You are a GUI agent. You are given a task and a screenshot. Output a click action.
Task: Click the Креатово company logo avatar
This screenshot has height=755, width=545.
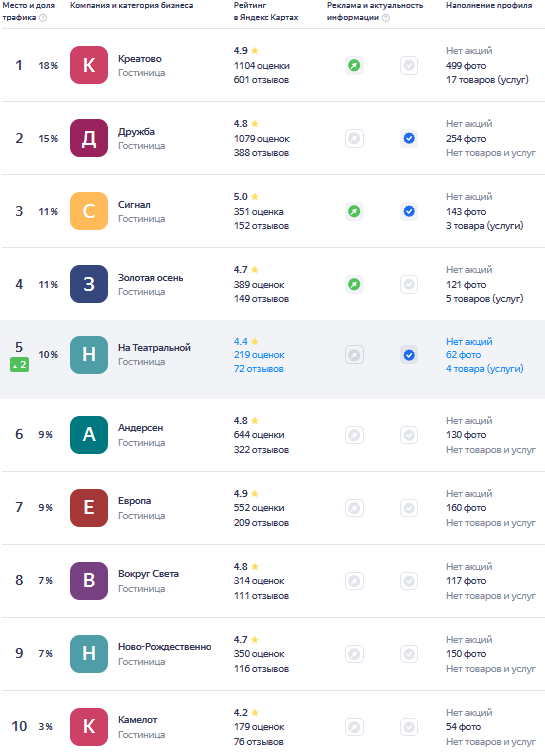pyautogui.click(x=89, y=65)
